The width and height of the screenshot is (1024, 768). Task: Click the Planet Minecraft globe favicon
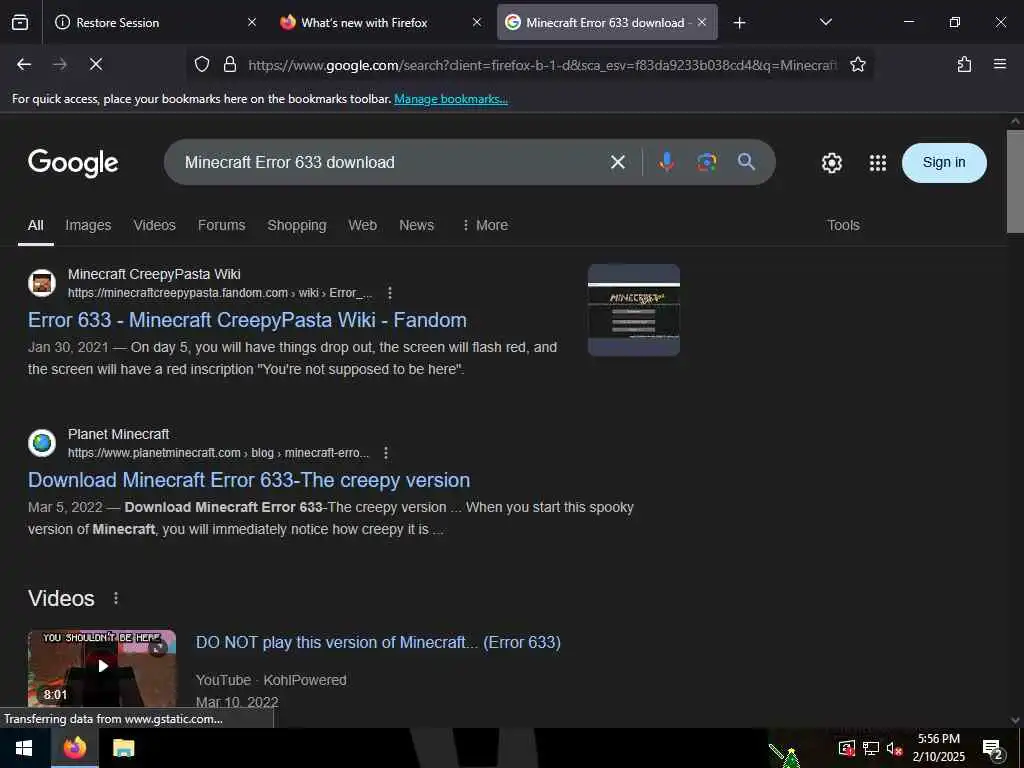pyautogui.click(x=42, y=443)
